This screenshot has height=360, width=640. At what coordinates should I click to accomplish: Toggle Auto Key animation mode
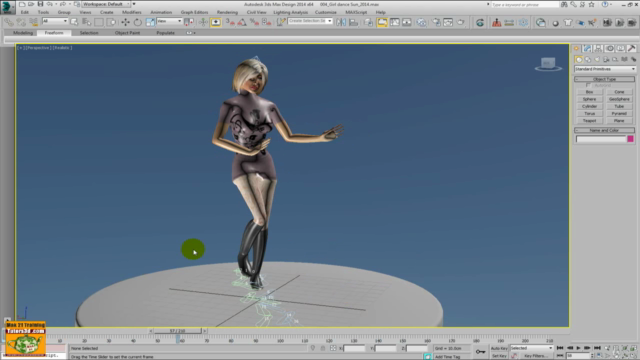(x=499, y=348)
